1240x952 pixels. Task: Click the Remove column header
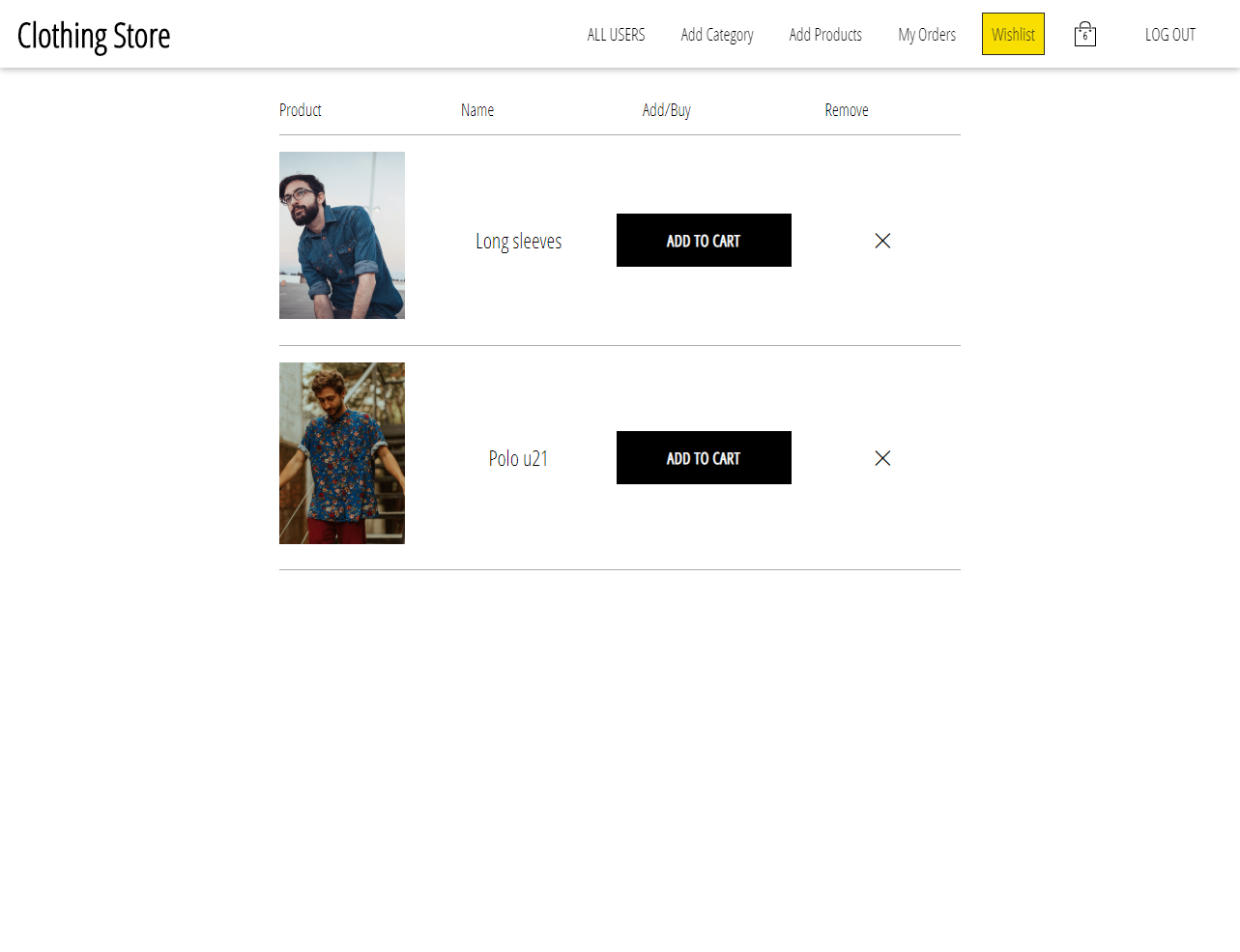pyautogui.click(x=847, y=110)
